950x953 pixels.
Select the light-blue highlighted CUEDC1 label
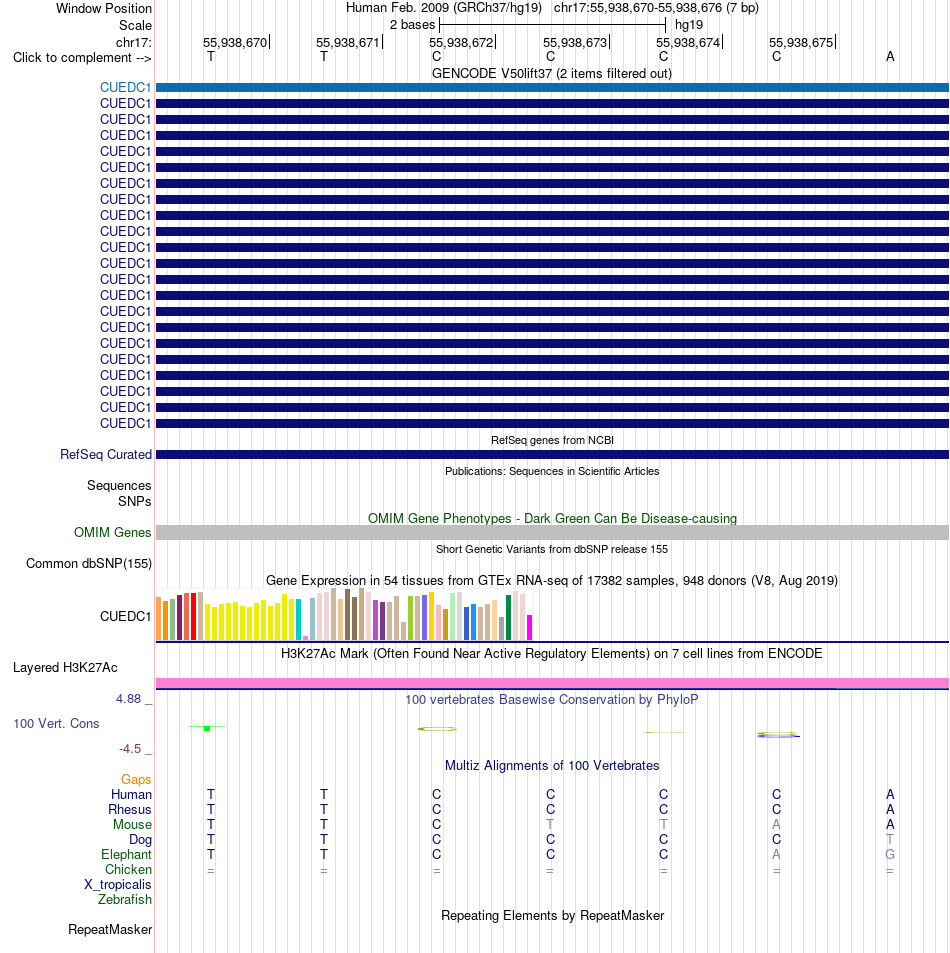point(125,88)
